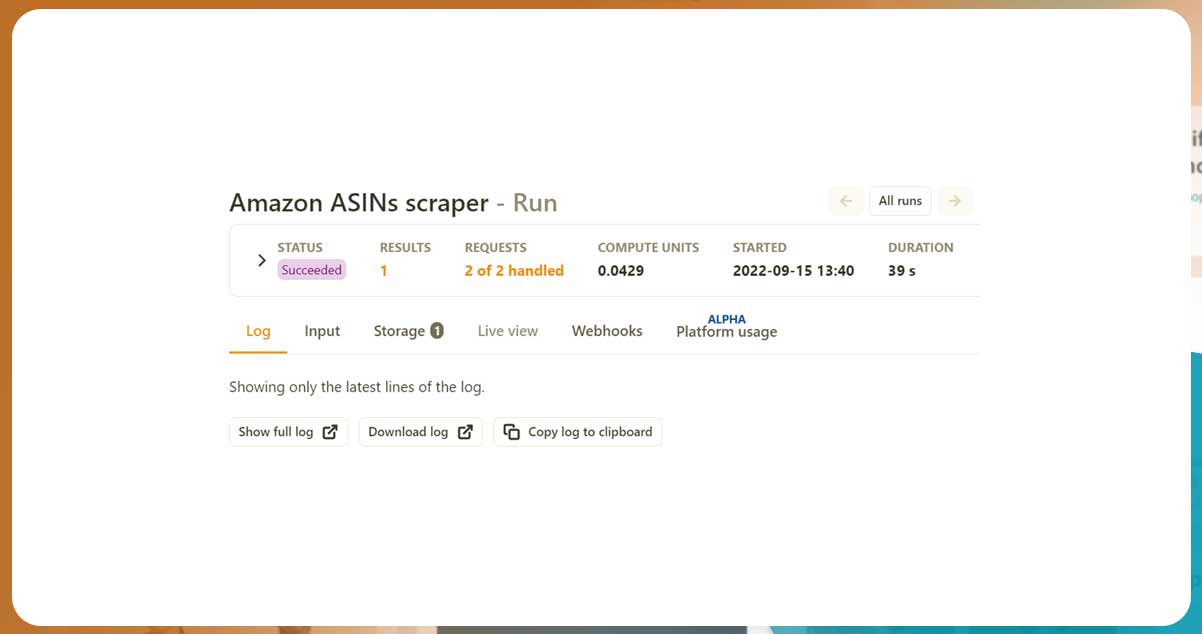Select the Live view tab
This screenshot has height=634, width=1202.
click(x=507, y=330)
